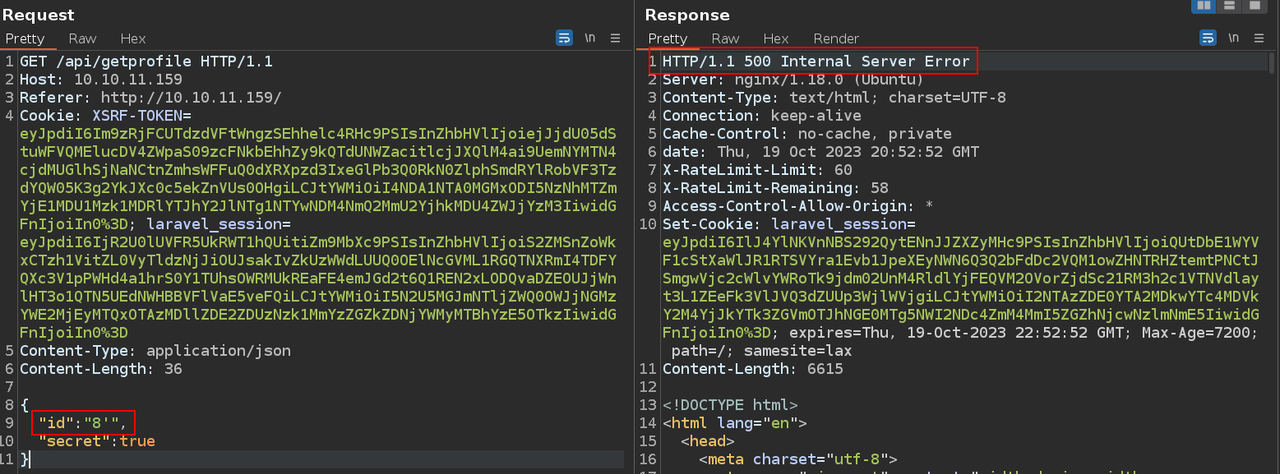Switch Response view to Pretty tab

[x=668, y=39]
